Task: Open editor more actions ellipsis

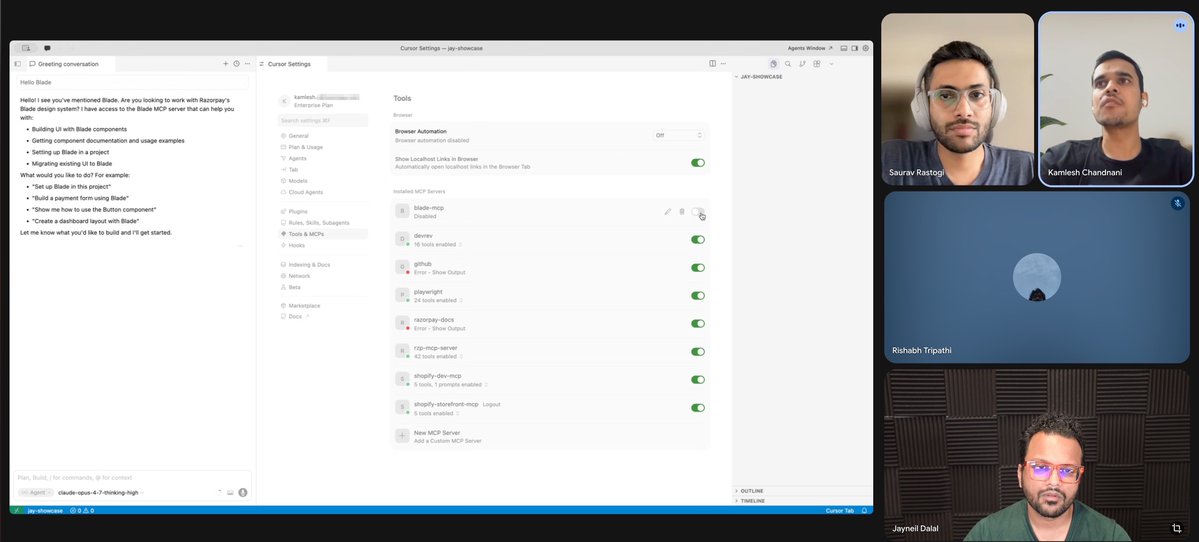Action: (723, 64)
